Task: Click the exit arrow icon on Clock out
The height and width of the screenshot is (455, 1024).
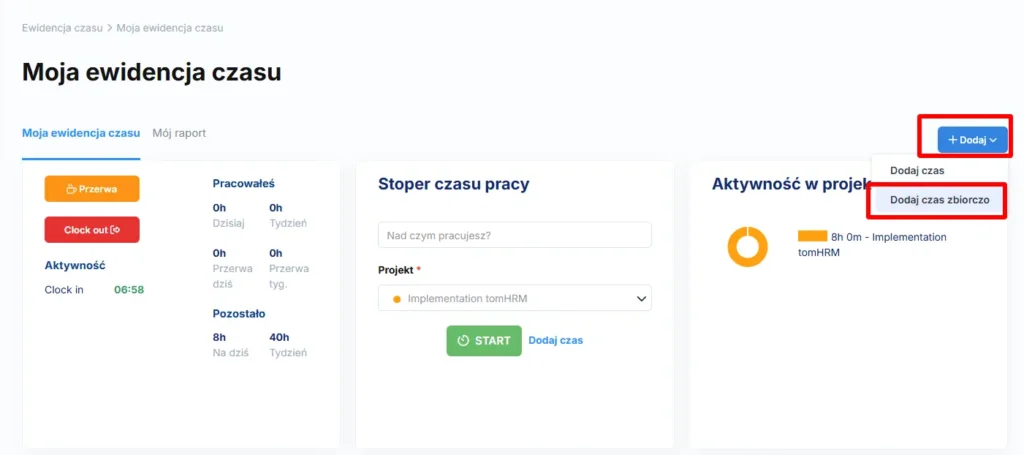Action: pyautogui.click(x=116, y=230)
